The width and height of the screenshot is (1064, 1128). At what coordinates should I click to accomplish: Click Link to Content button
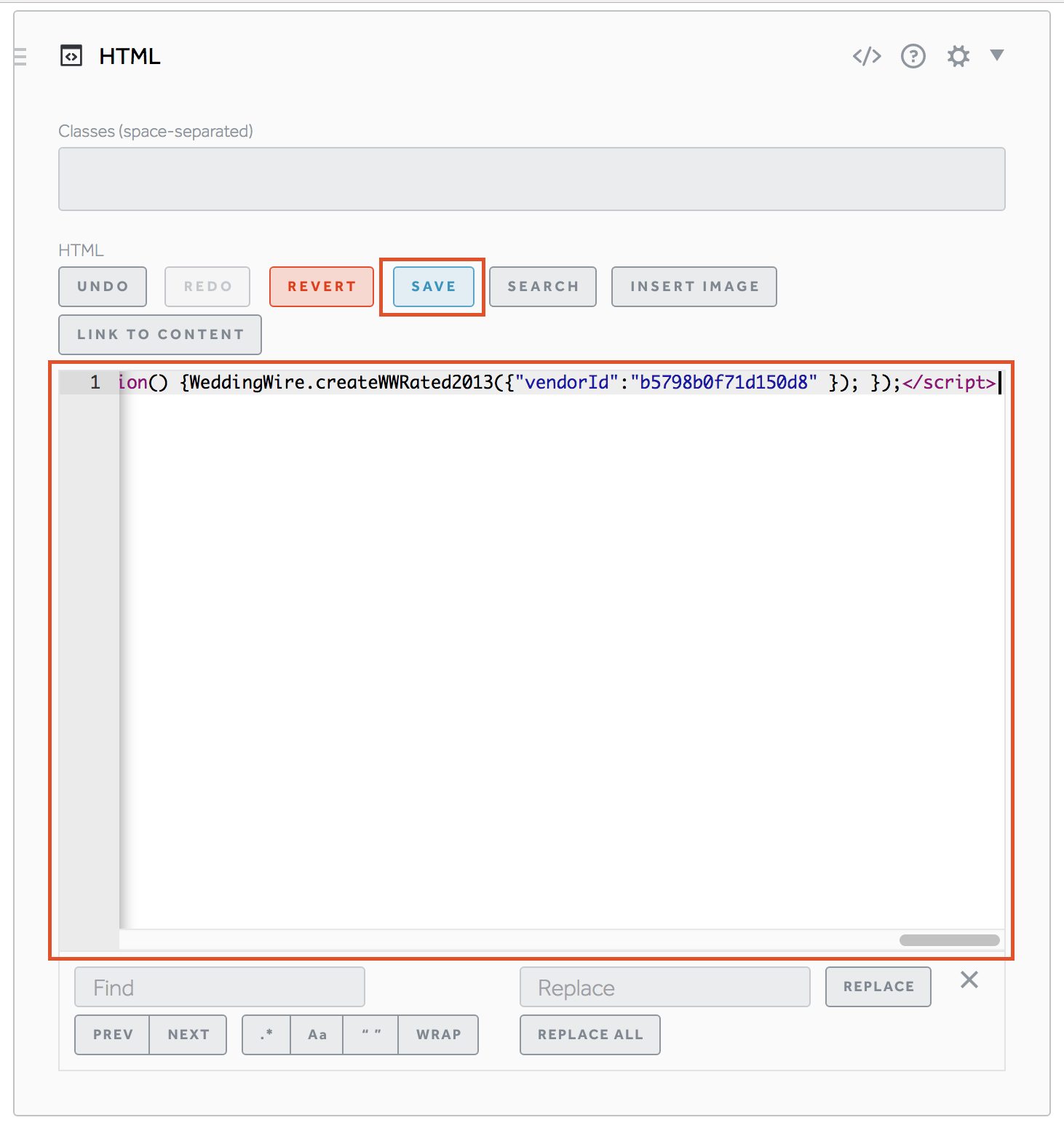point(160,335)
